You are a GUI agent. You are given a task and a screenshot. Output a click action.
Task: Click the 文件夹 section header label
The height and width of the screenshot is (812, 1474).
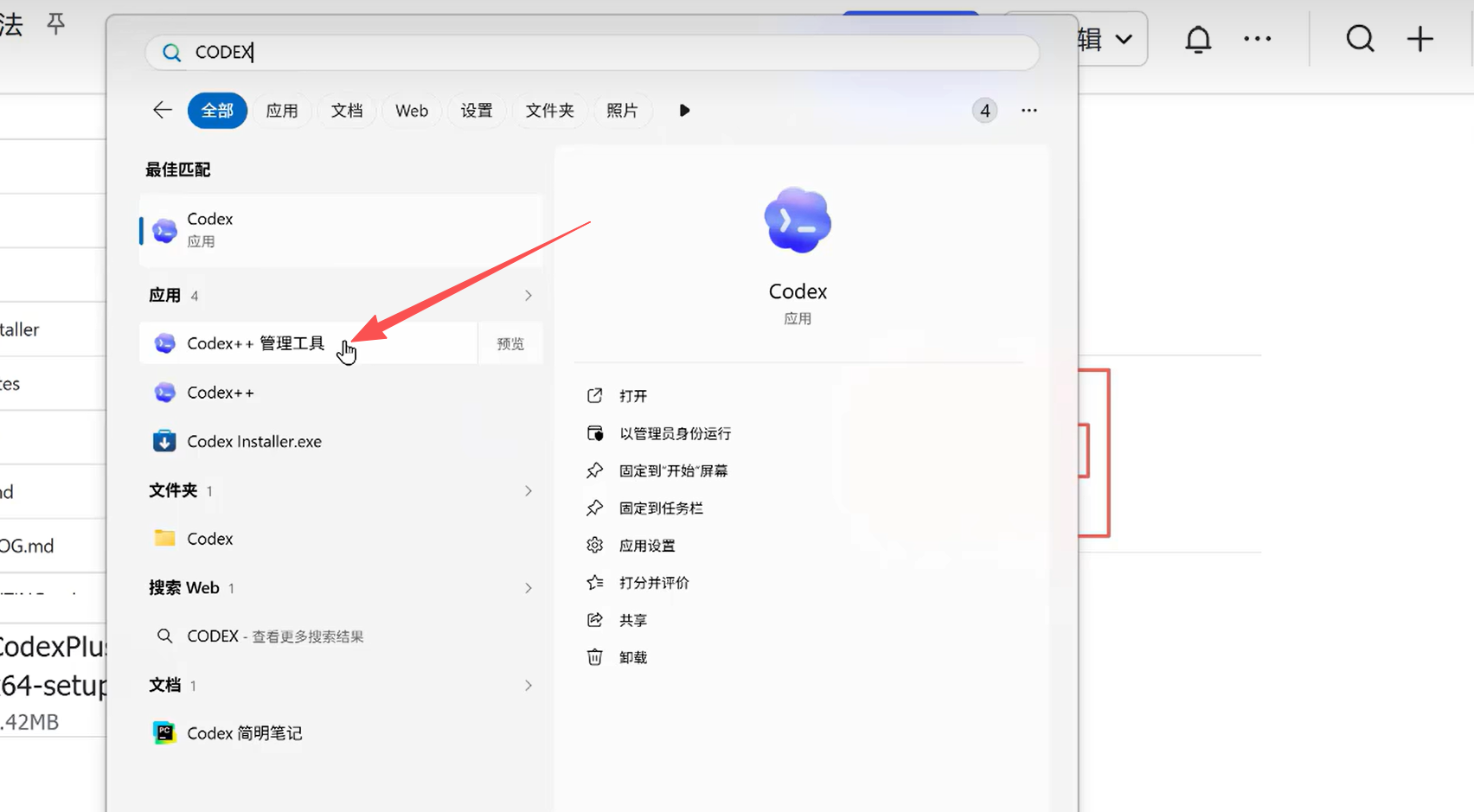(173, 491)
